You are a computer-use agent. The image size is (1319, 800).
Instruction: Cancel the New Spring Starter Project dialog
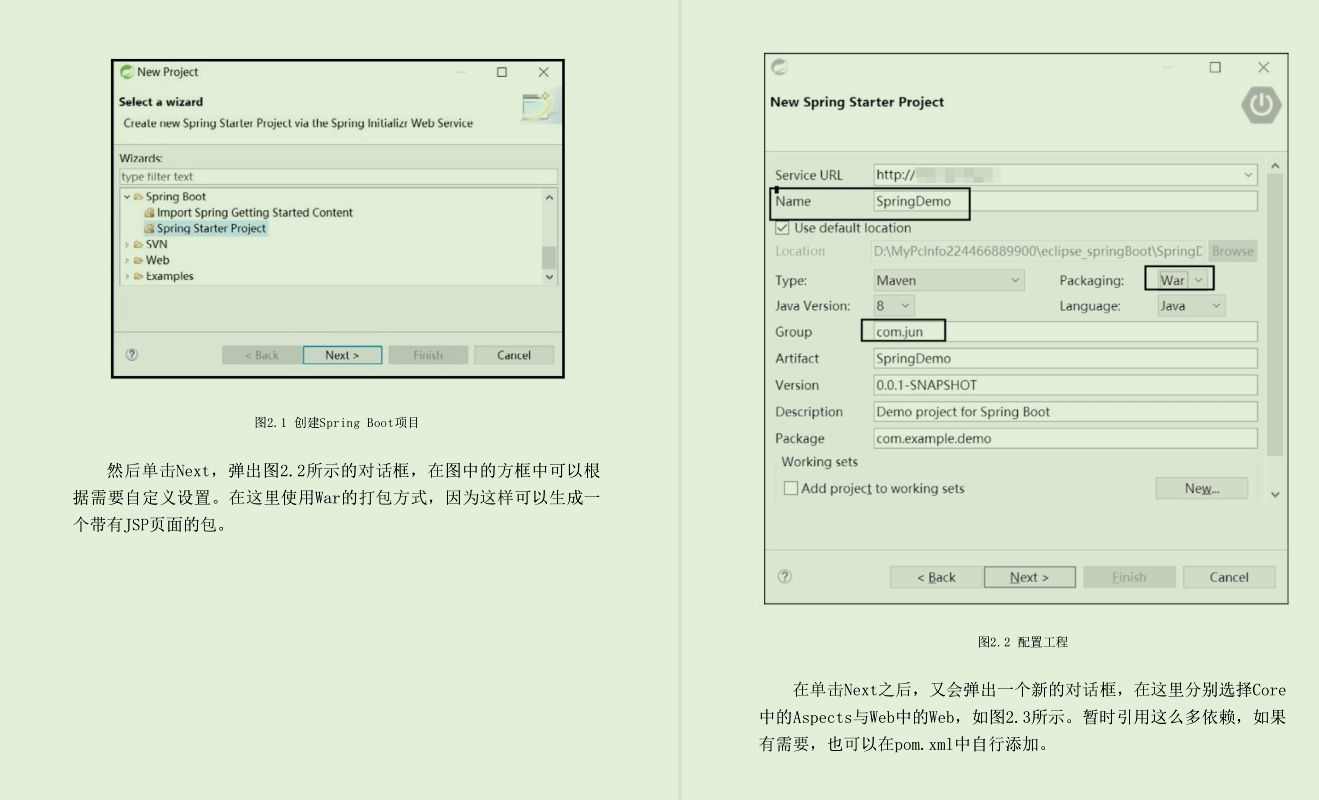(x=1229, y=577)
